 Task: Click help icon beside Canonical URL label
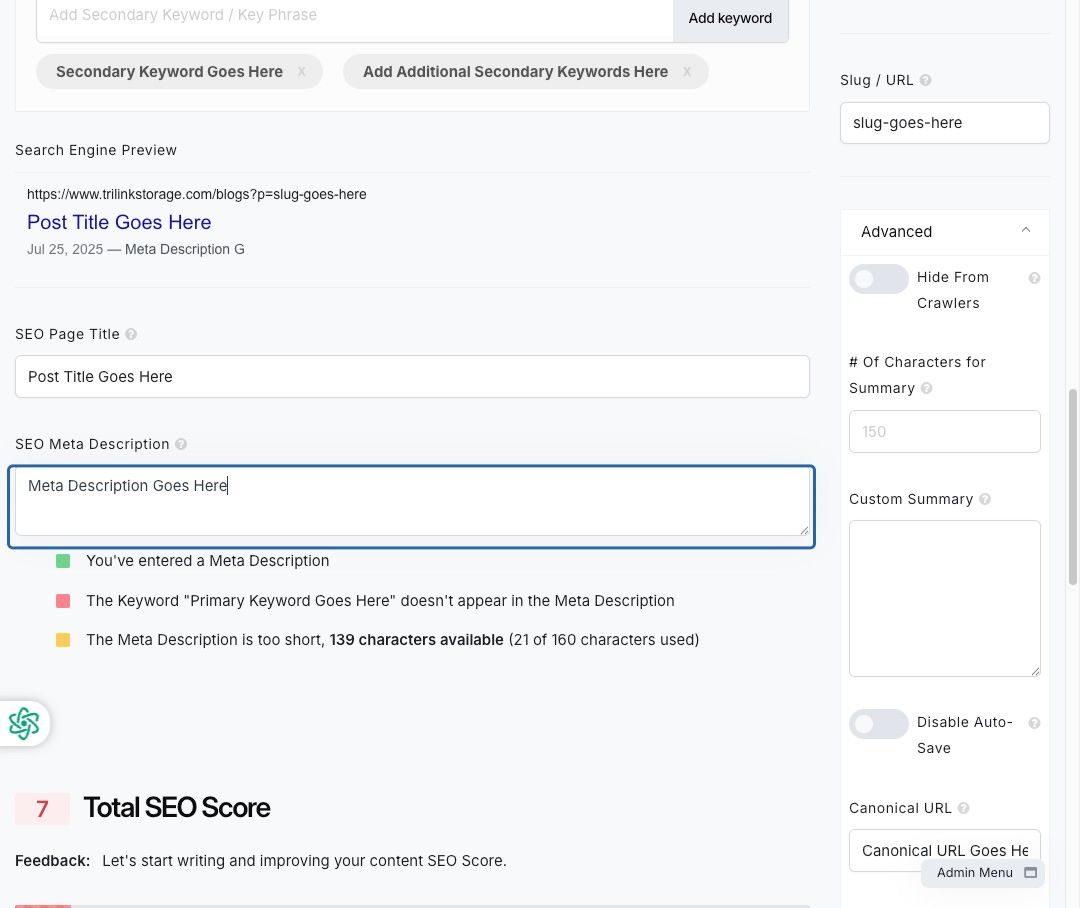pos(964,808)
